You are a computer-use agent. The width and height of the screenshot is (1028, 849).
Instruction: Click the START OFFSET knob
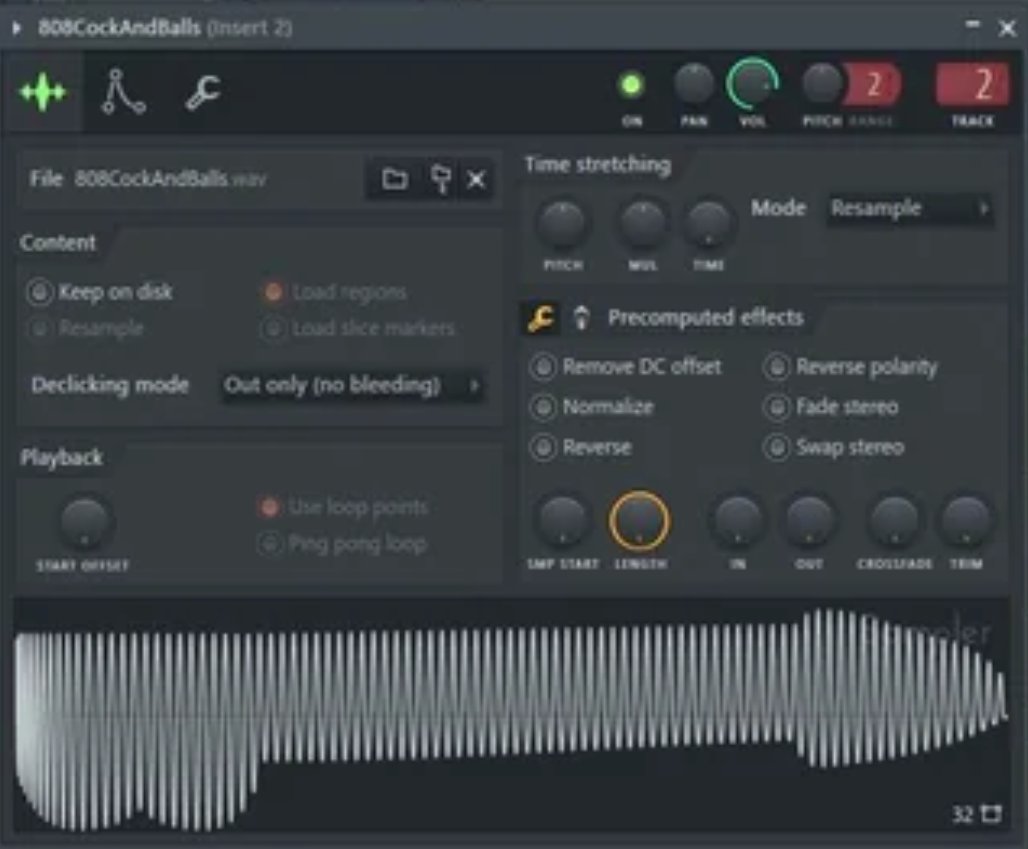pos(85,522)
